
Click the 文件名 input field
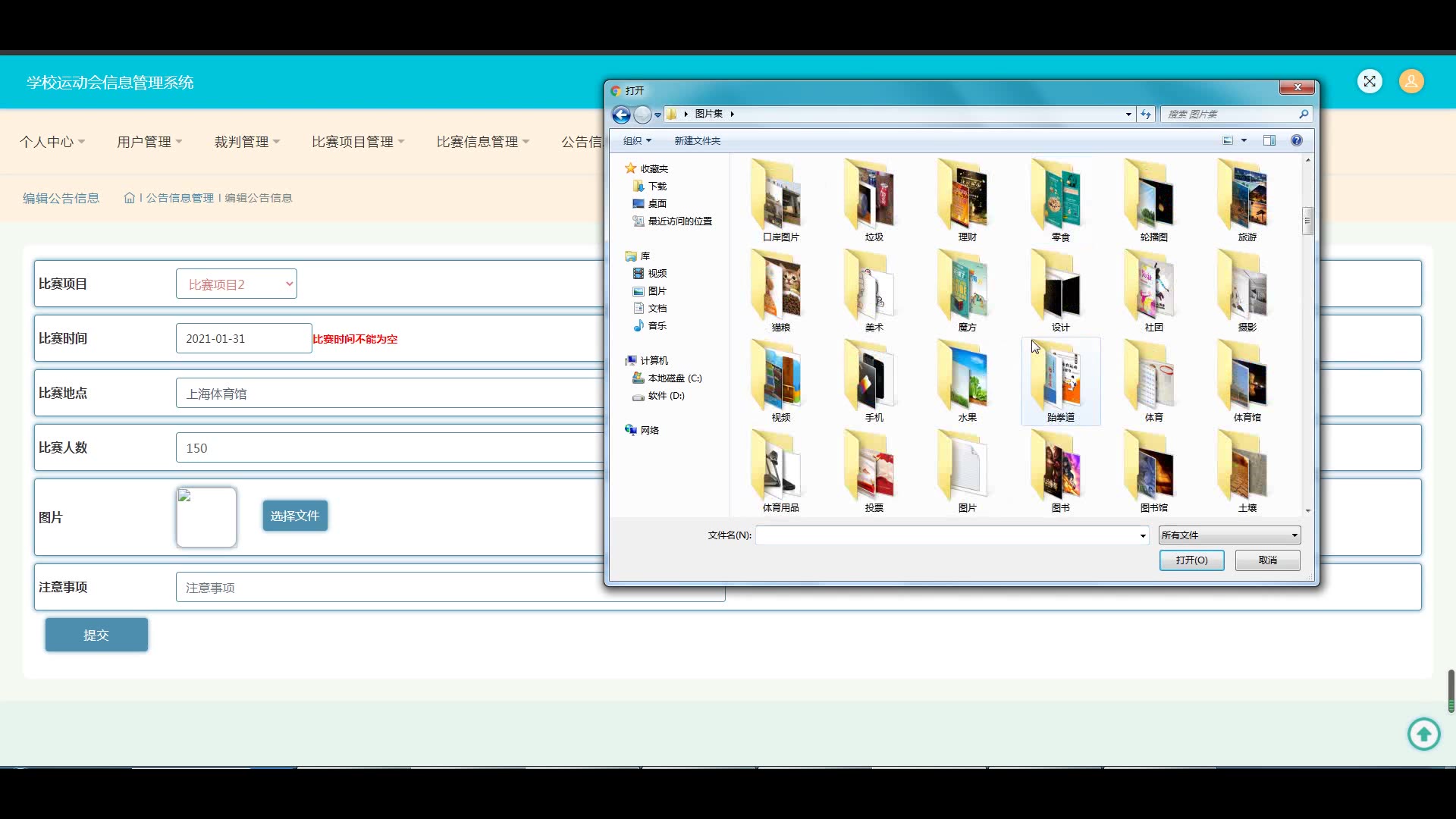tap(948, 535)
